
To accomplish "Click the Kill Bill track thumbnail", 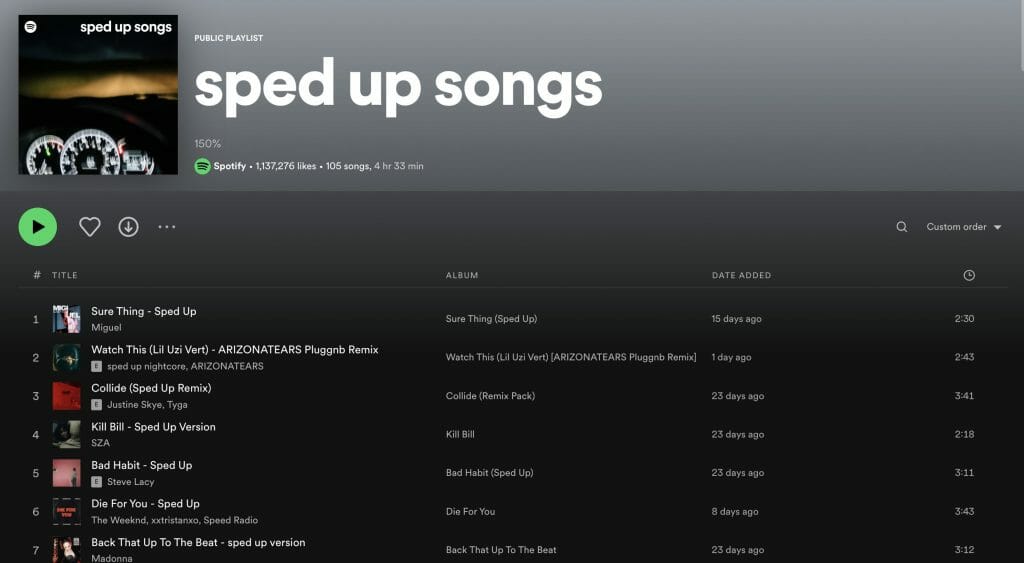I will [67, 434].
